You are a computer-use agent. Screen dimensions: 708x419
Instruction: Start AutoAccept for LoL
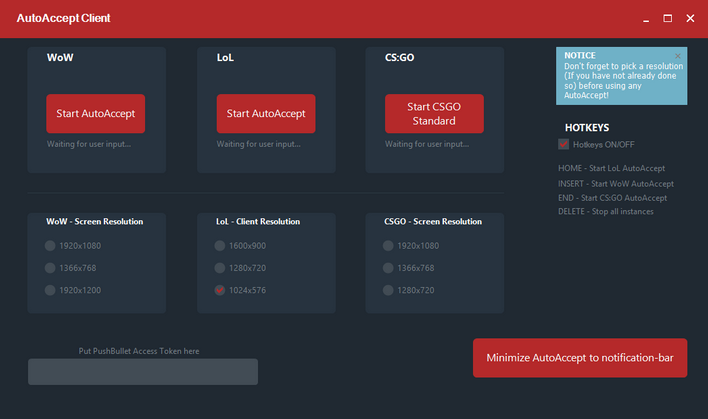point(266,114)
